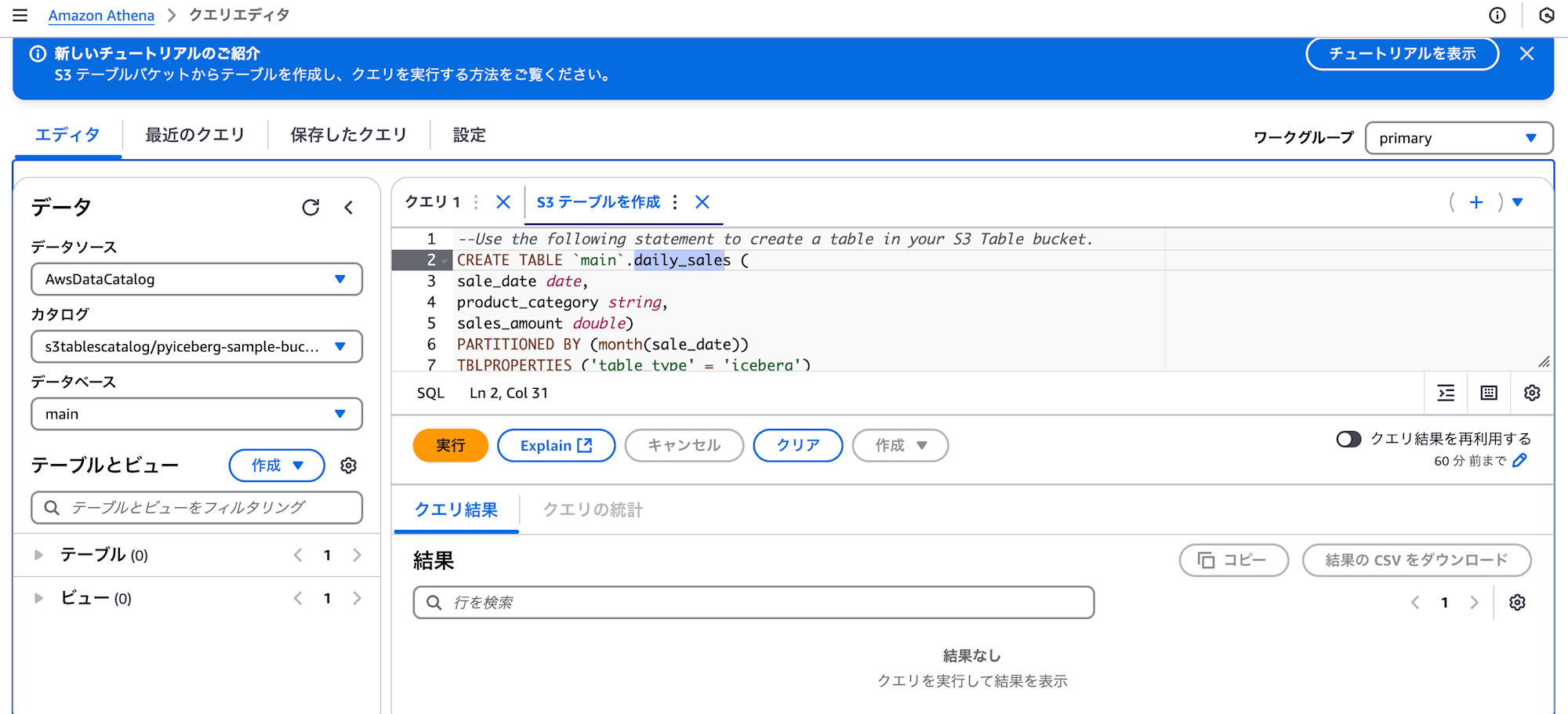
Task: Open the hamburger navigation menu
Action: click(x=20, y=15)
